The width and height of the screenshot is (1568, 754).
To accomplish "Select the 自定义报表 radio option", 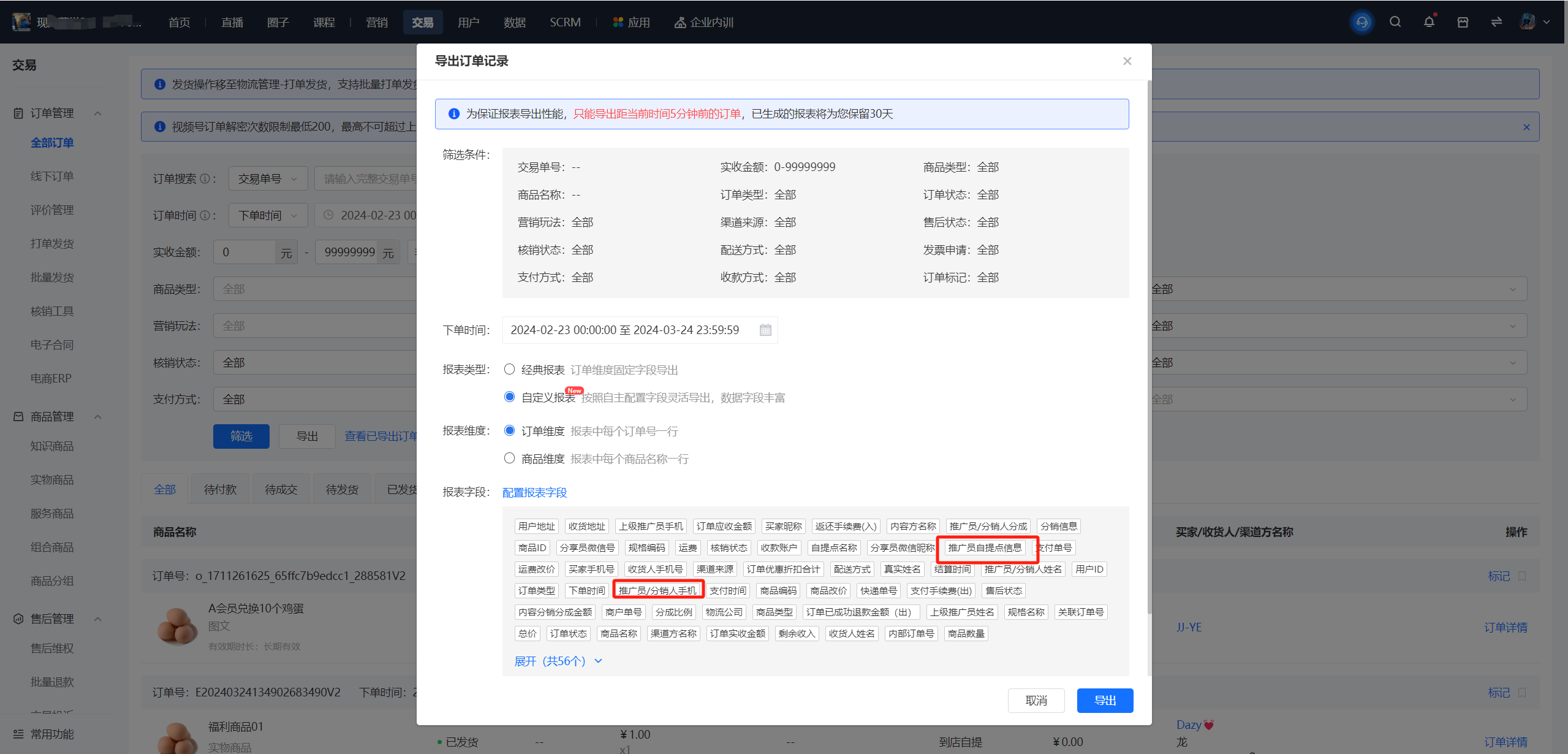I will click(x=509, y=397).
